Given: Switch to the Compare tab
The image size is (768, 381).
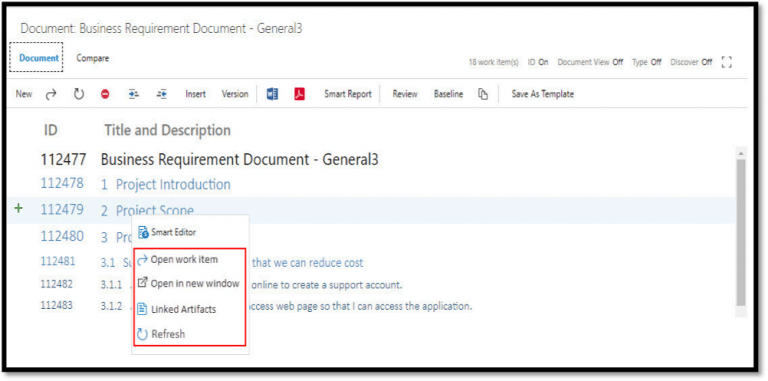Looking at the screenshot, I should tap(93, 58).
